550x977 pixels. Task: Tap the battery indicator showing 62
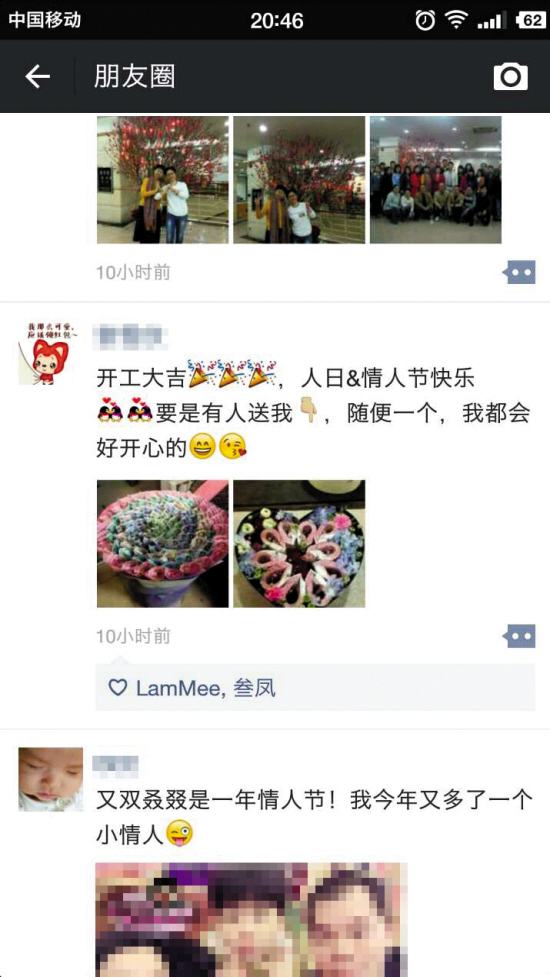click(x=529, y=21)
